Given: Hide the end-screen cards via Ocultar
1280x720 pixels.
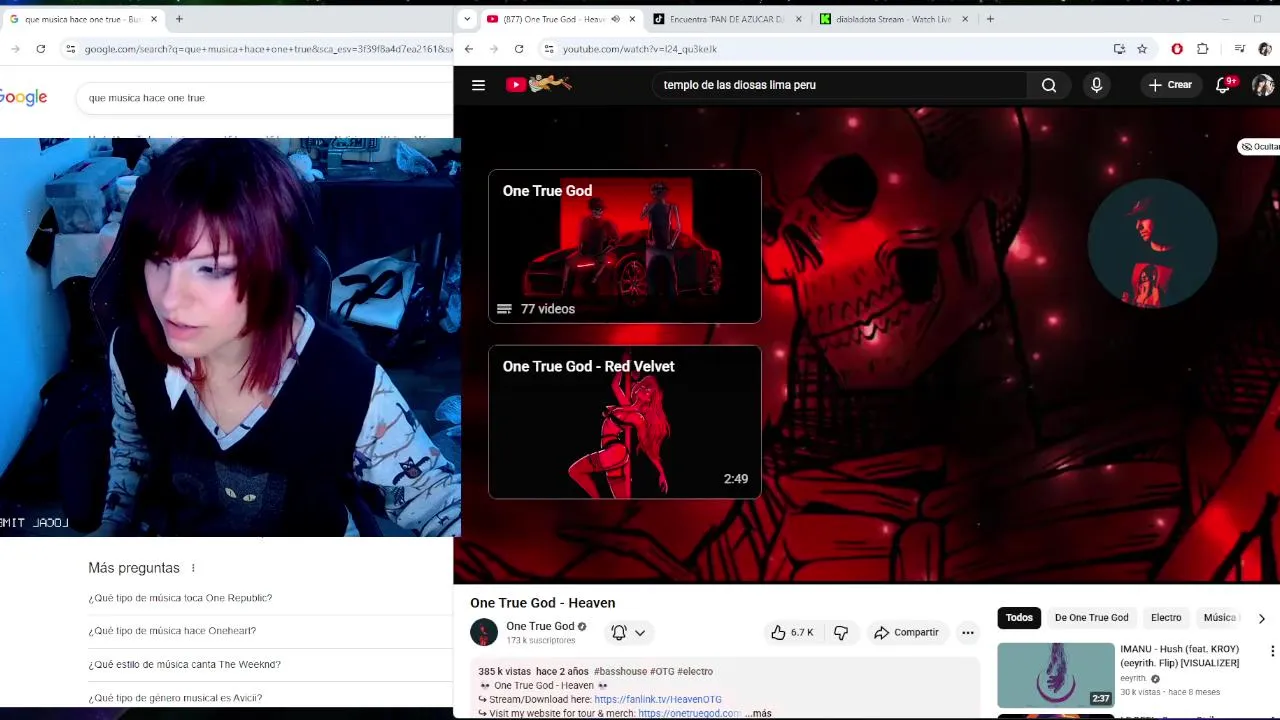Looking at the screenshot, I should 1260,147.
